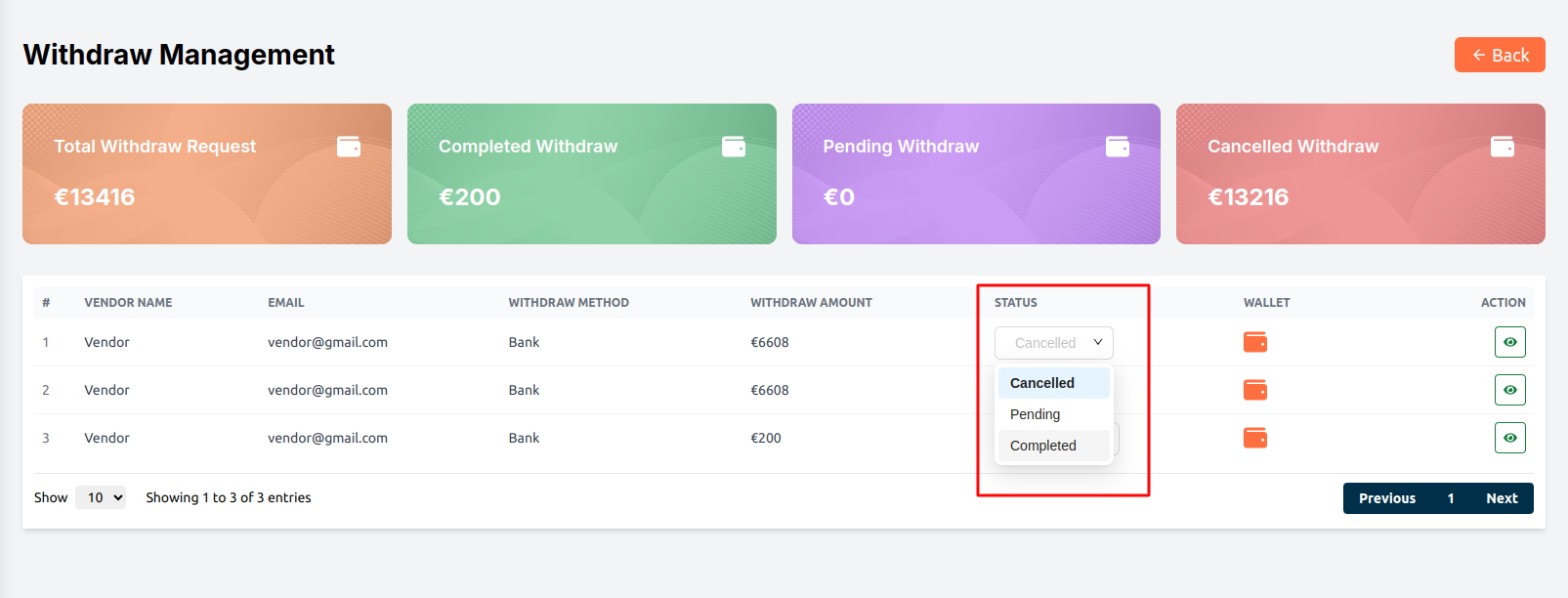The width and height of the screenshot is (1568, 598).
Task: Click the Next pagination button
Action: coord(1501,498)
